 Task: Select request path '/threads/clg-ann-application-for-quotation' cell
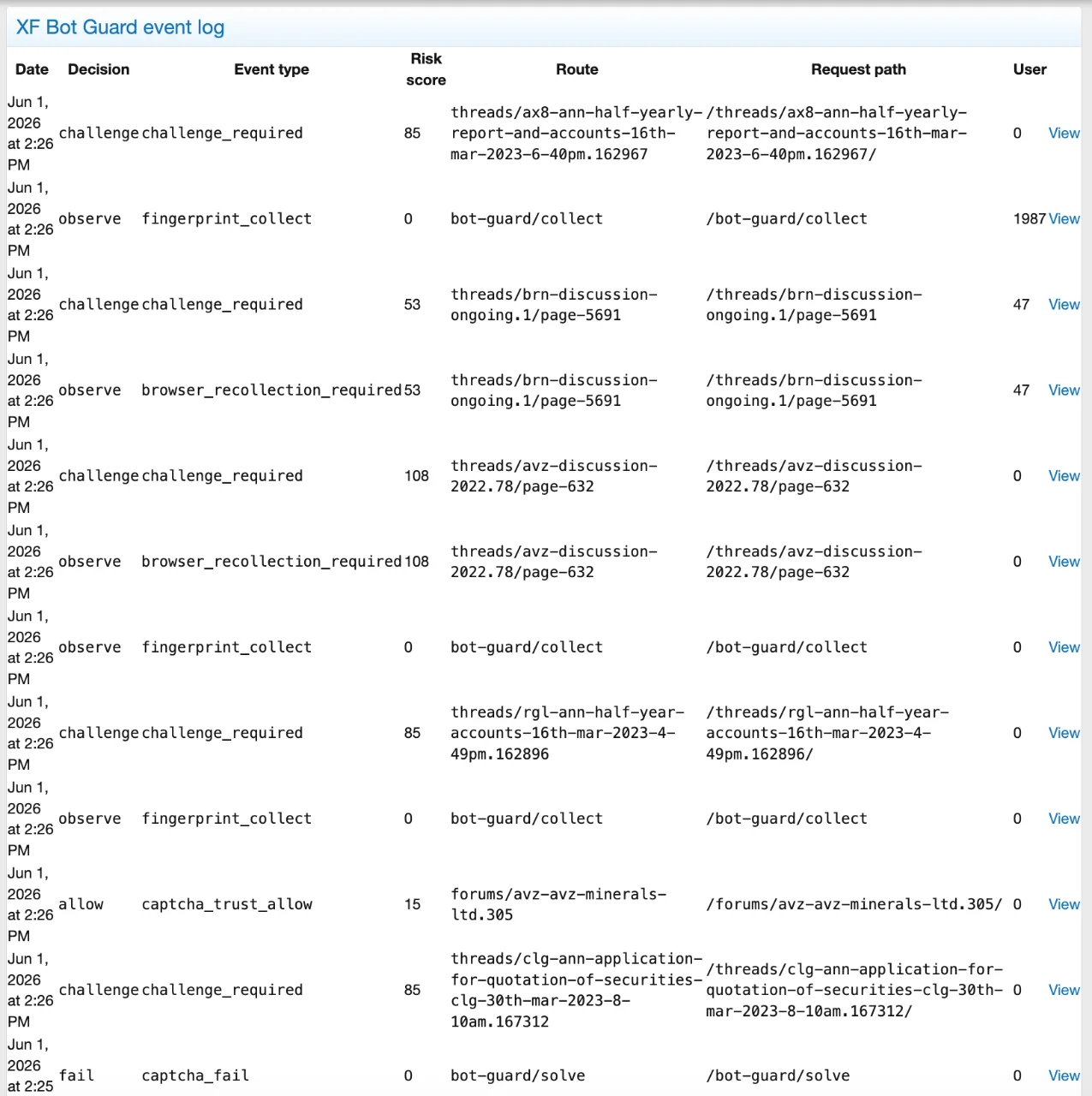pos(854,989)
